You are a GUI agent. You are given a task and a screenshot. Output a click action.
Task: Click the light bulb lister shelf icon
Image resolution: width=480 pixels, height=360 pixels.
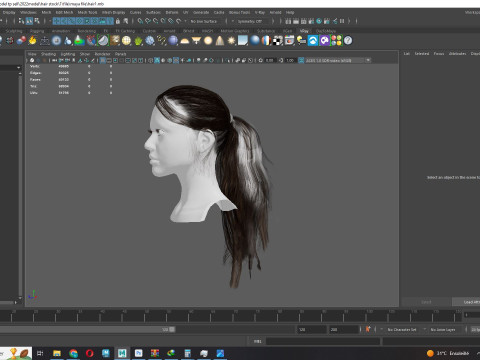click(x=301, y=41)
